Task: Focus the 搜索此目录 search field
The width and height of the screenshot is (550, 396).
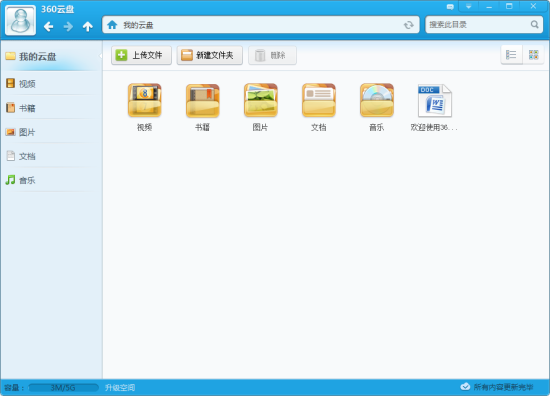Action: 484,25
